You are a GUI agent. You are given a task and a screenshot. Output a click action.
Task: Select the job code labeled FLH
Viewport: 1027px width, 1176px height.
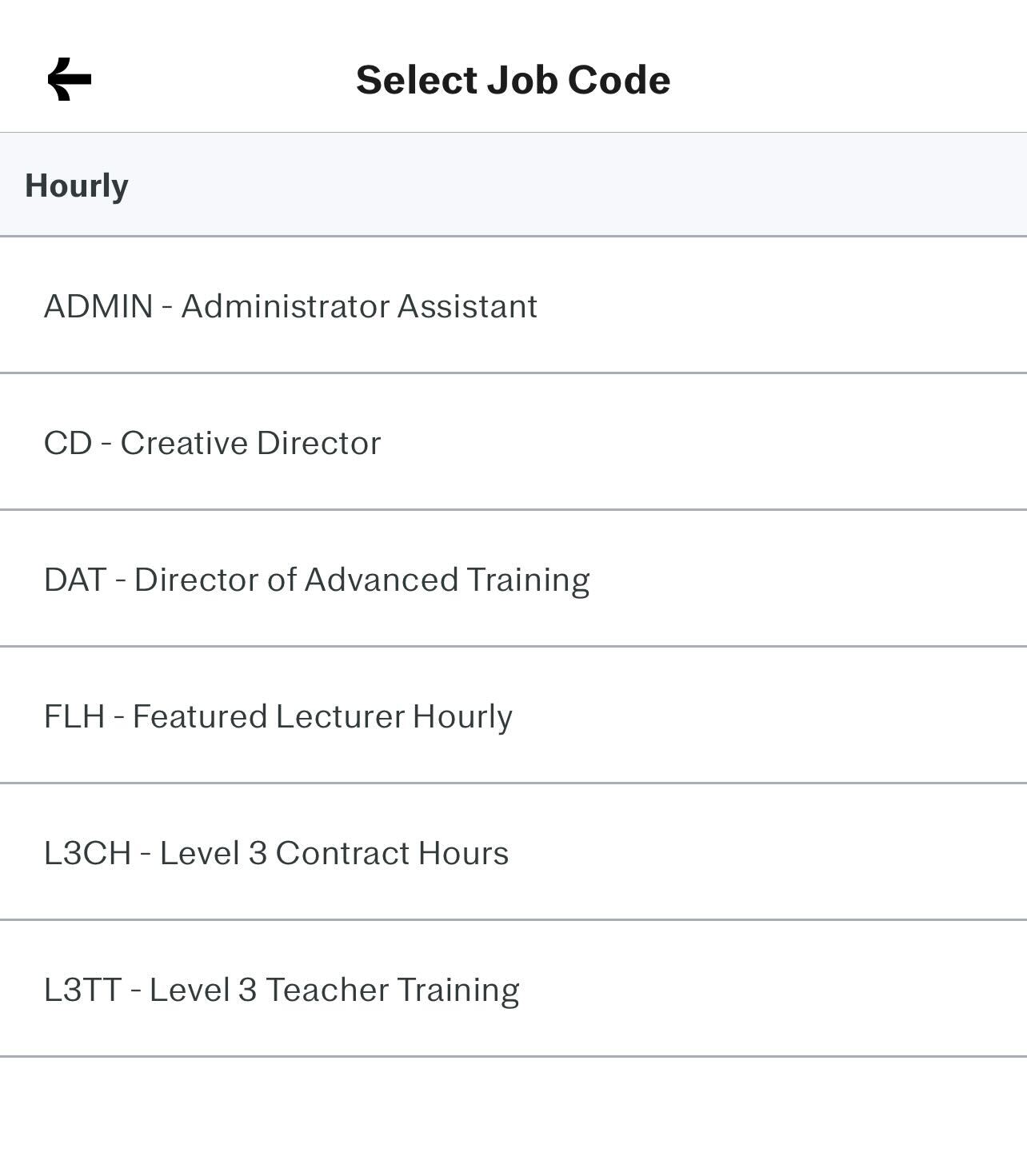(x=513, y=716)
